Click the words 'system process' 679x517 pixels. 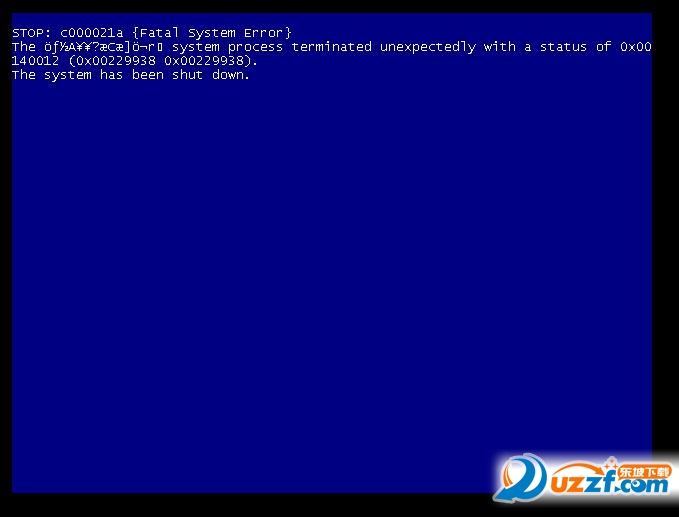point(228,47)
